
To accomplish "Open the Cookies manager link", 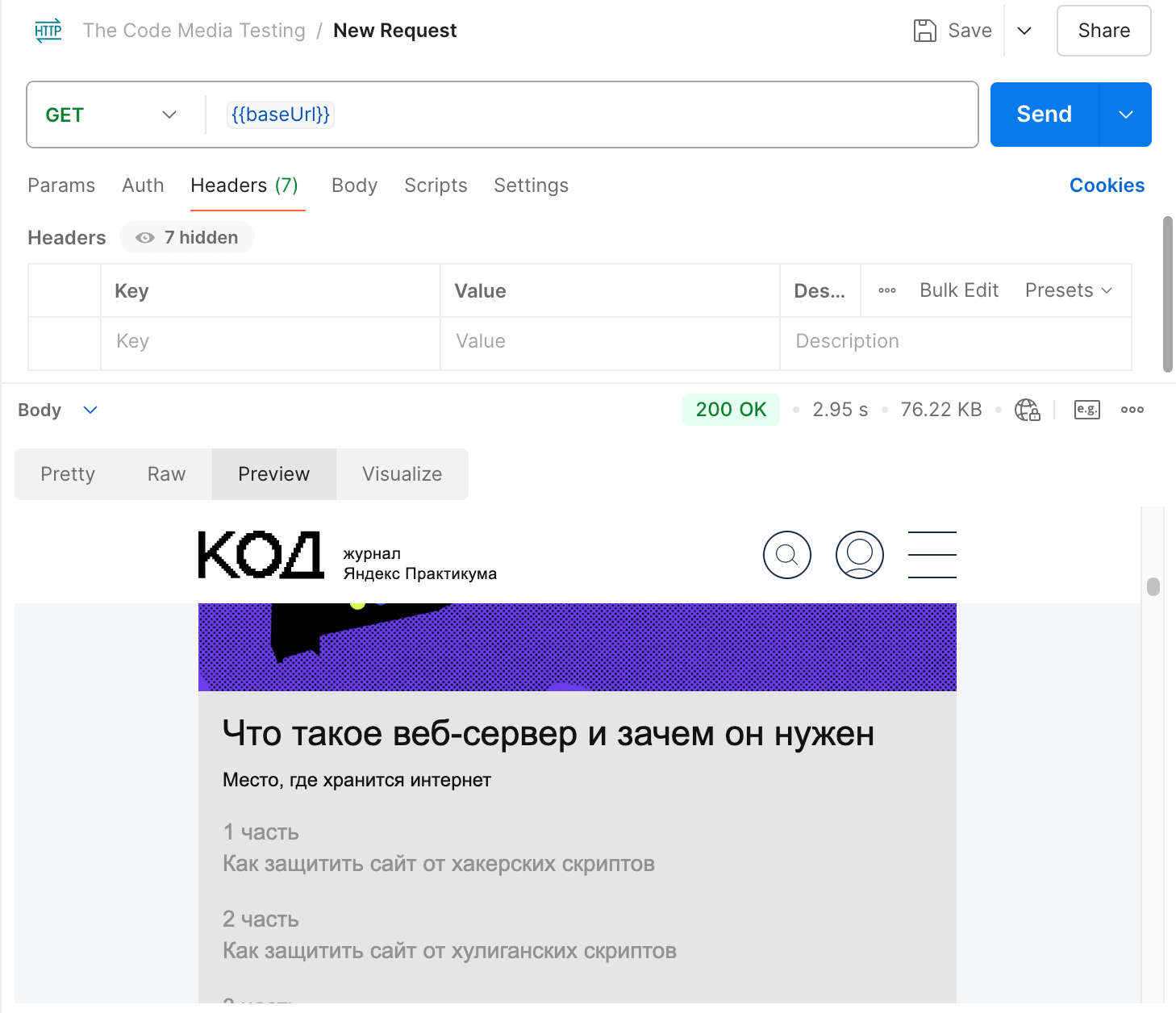I will click(x=1107, y=186).
